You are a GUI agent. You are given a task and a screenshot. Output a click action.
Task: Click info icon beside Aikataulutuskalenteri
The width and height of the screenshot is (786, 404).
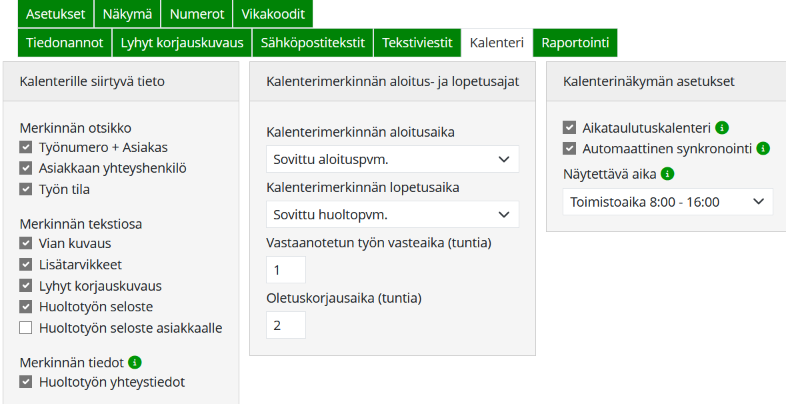[x=722, y=128]
